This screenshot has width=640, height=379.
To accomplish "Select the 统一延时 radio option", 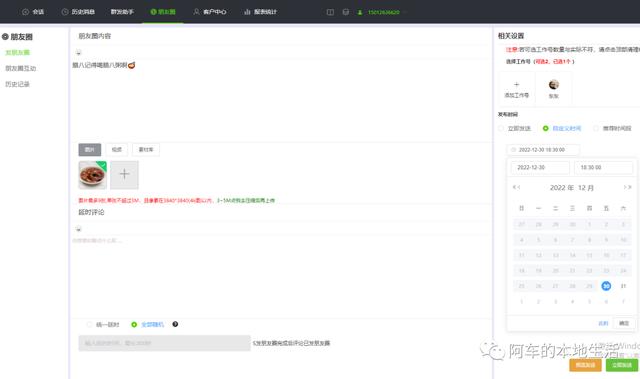I will point(103,325).
